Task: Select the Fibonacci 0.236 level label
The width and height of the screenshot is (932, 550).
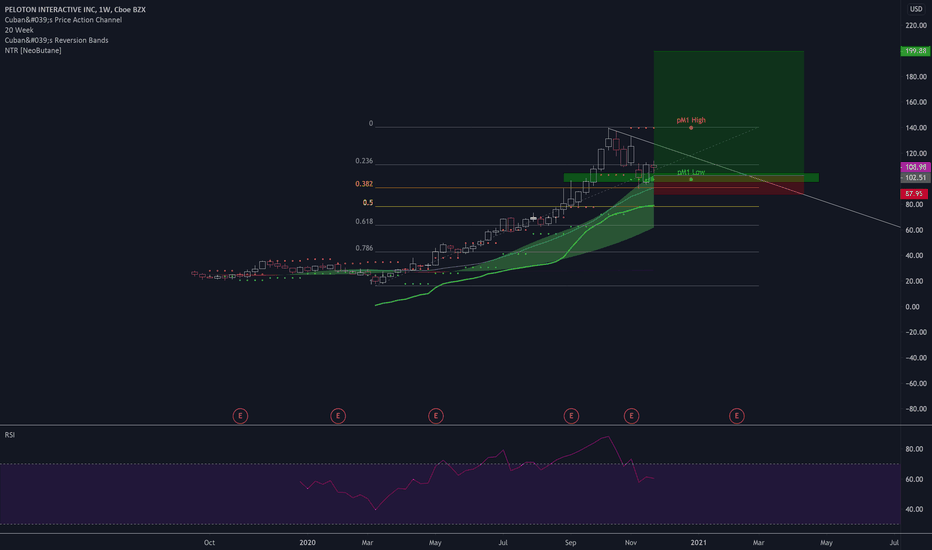Action: [x=364, y=161]
